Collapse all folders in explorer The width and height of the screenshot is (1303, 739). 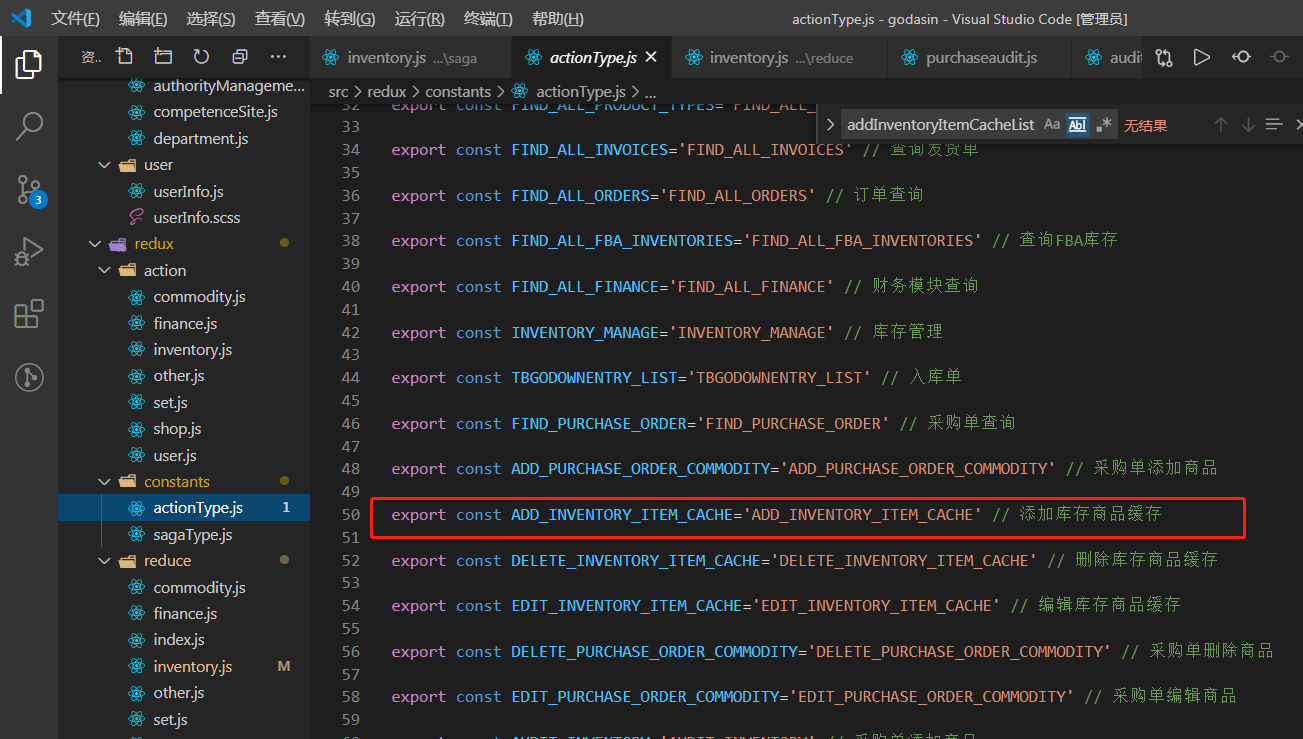click(x=240, y=57)
